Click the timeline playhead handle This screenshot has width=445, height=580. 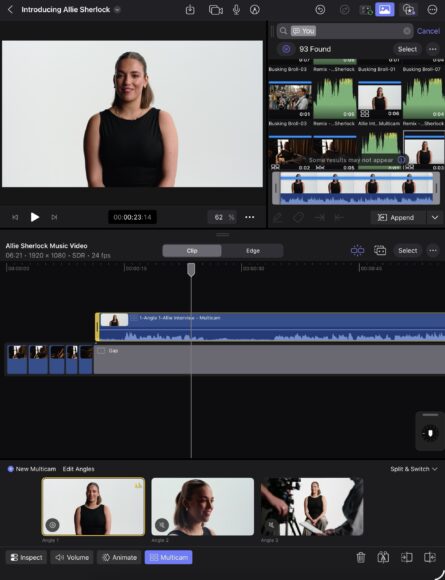pyautogui.click(x=191, y=270)
